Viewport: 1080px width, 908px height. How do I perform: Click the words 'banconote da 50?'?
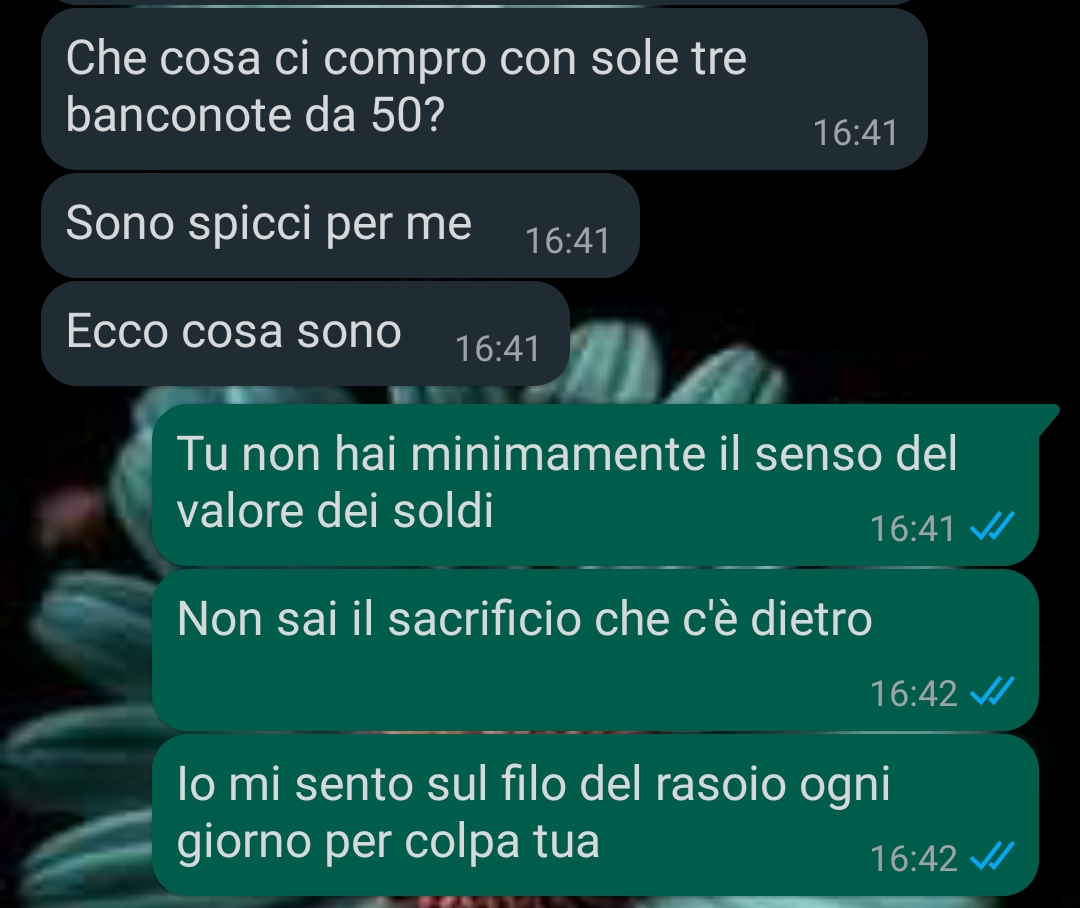255,114
